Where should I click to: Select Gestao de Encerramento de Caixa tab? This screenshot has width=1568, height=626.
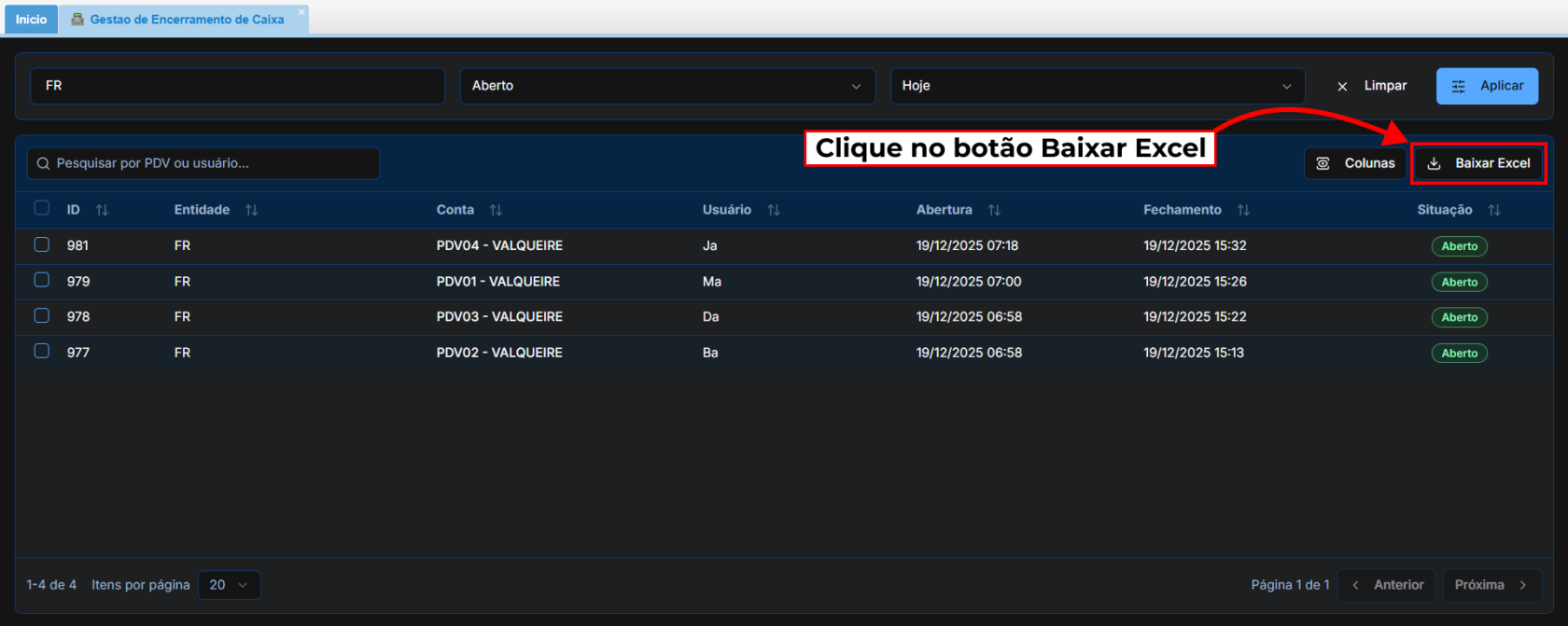pyautogui.click(x=187, y=20)
